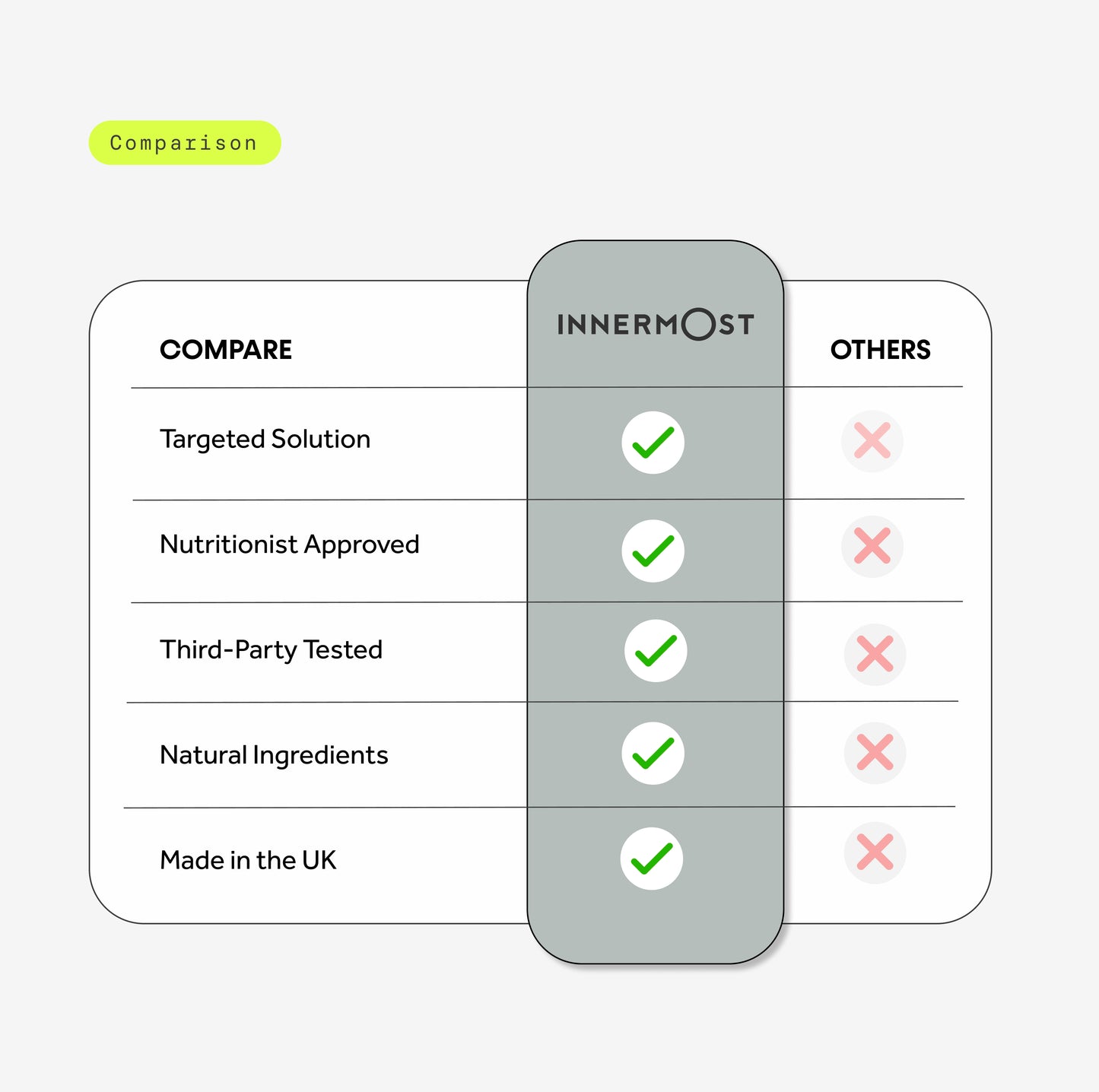Click the O ring in the Innermost logo
This screenshot has height=1092, width=1099.
pyautogui.click(x=698, y=325)
